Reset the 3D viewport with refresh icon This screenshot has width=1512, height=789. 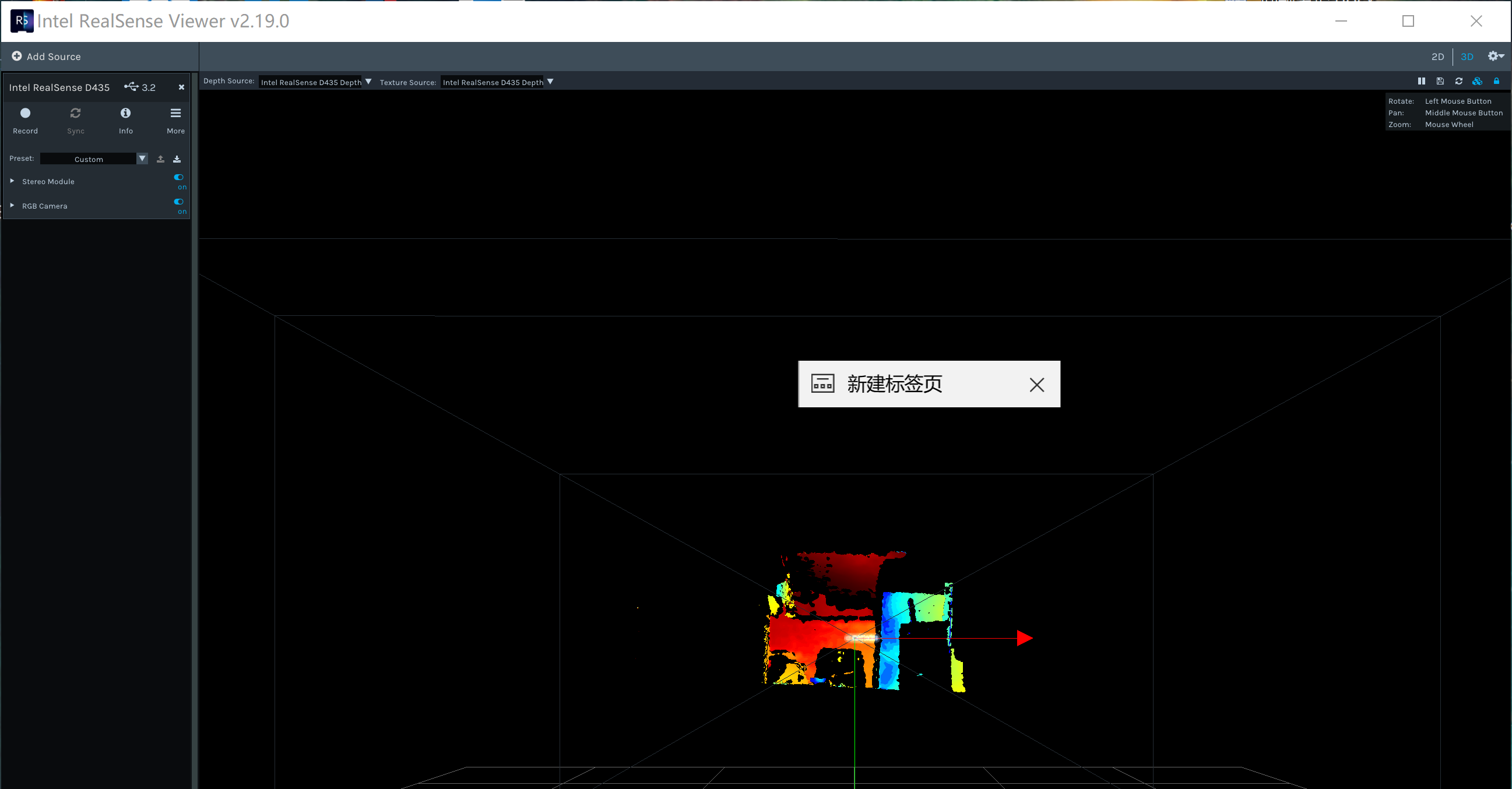pyautogui.click(x=1458, y=81)
